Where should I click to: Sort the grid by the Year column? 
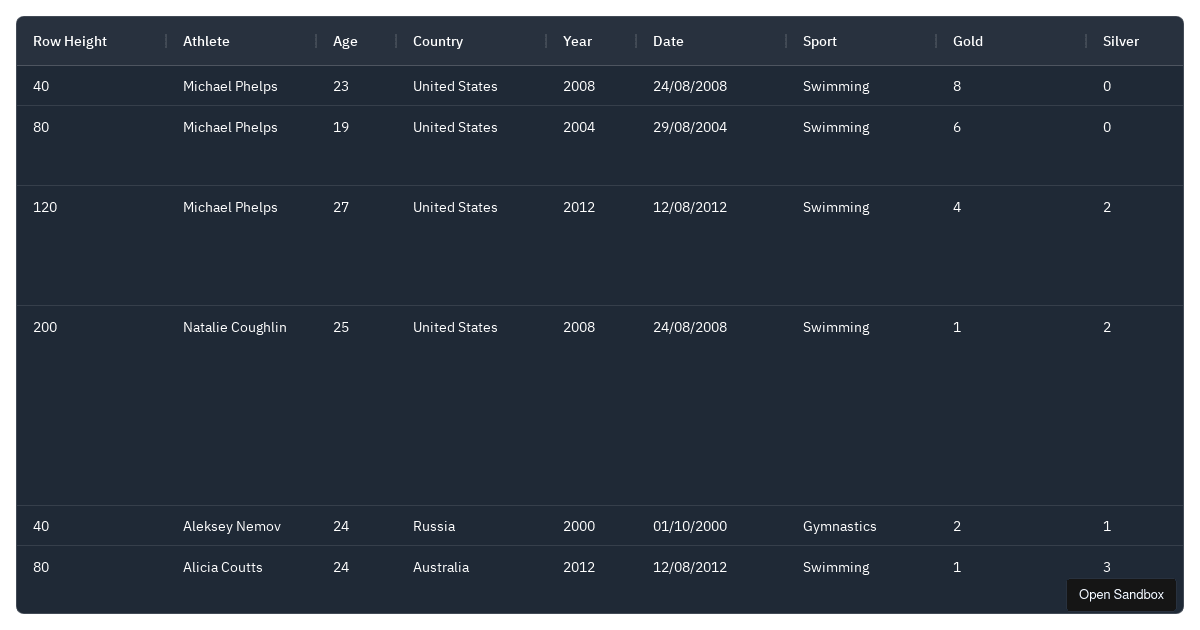[x=578, y=41]
